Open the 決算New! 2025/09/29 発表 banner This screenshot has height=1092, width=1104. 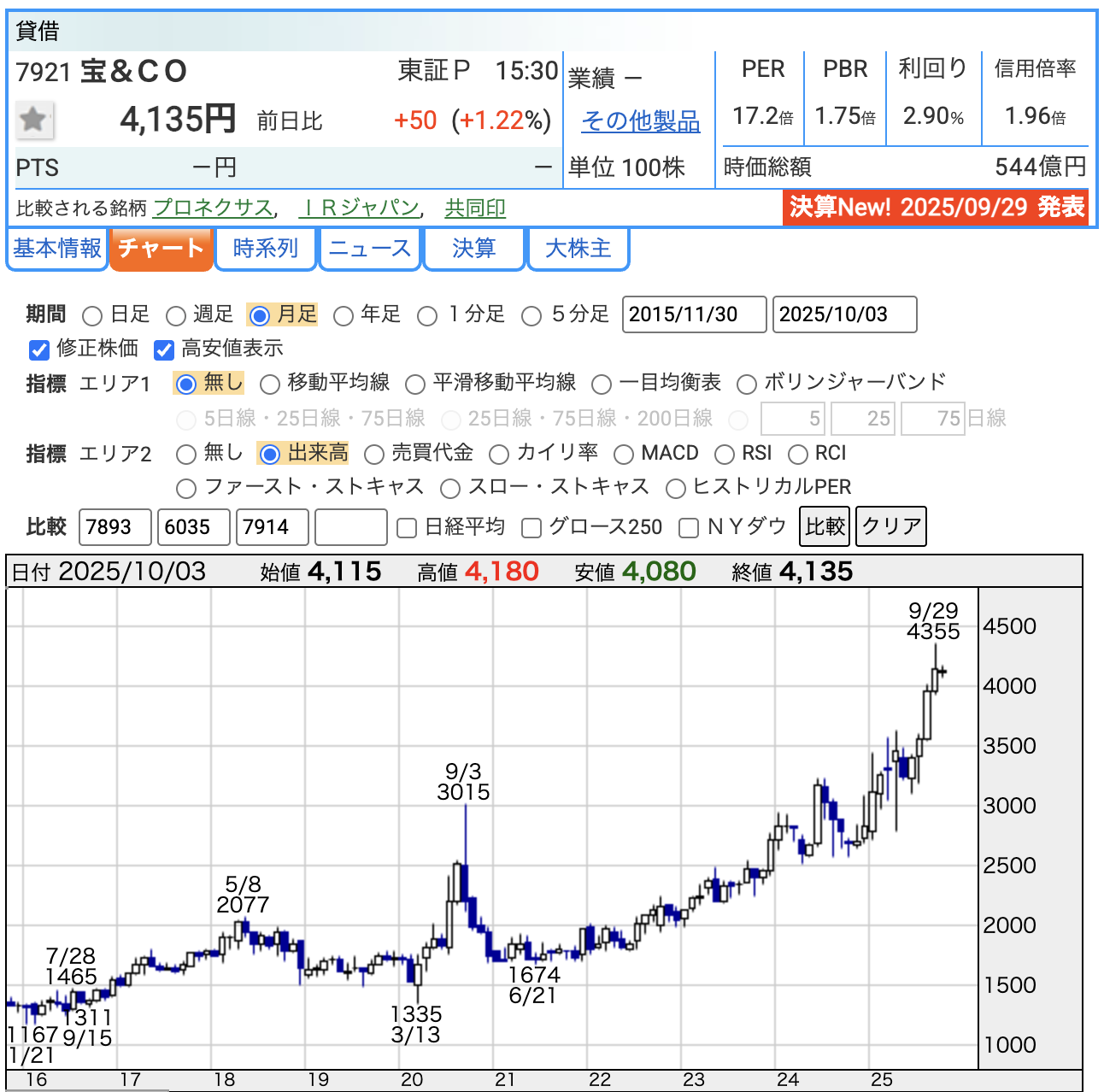coord(937,207)
